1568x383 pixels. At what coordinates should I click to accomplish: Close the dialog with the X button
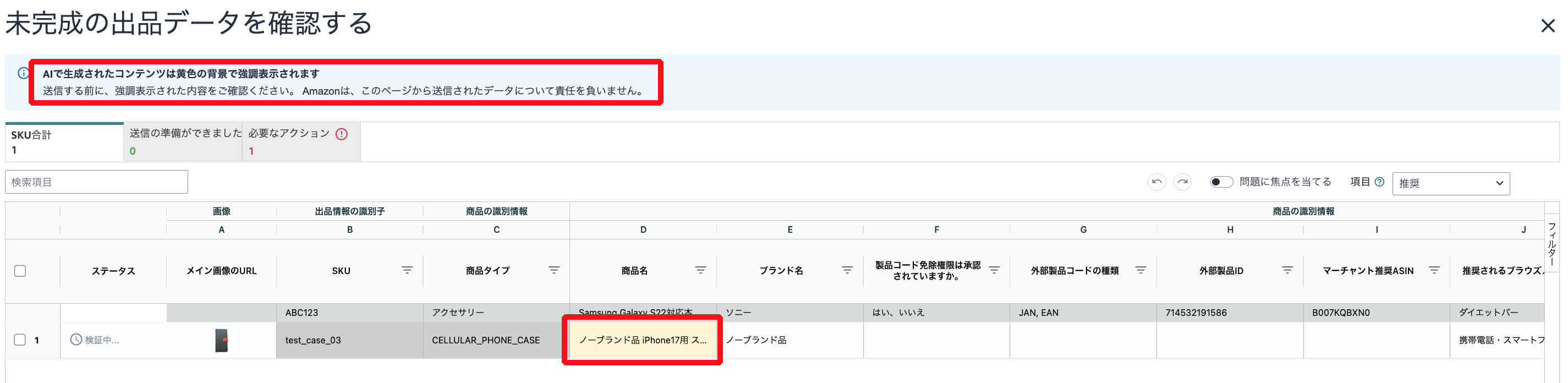tap(1547, 25)
